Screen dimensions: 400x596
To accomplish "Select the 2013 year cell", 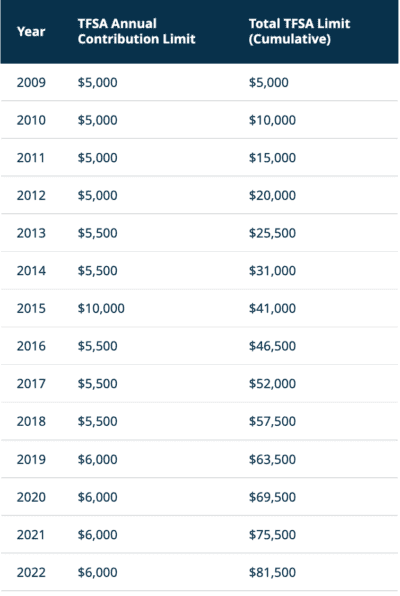I will [31, 233].
